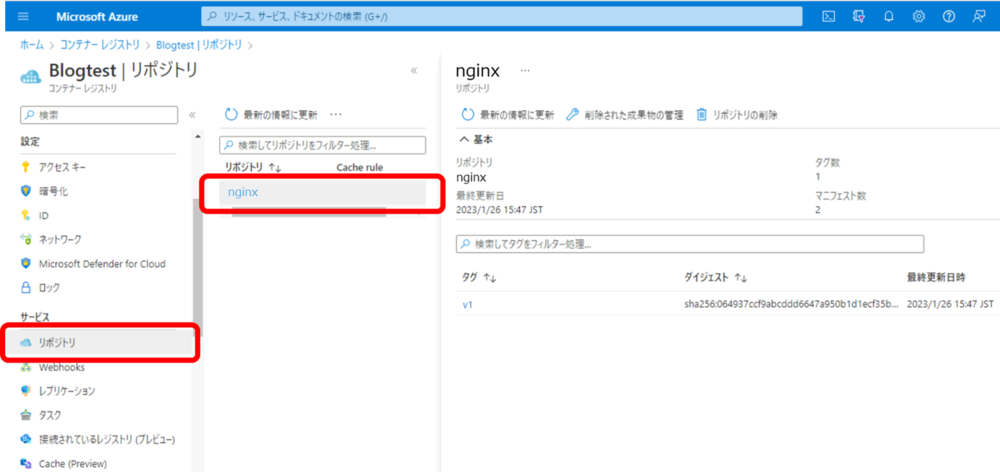The width and height of the screenshot is (1000, 472).
Task: Collapse the sidebar menu chevron
Action: pos(192,115)
